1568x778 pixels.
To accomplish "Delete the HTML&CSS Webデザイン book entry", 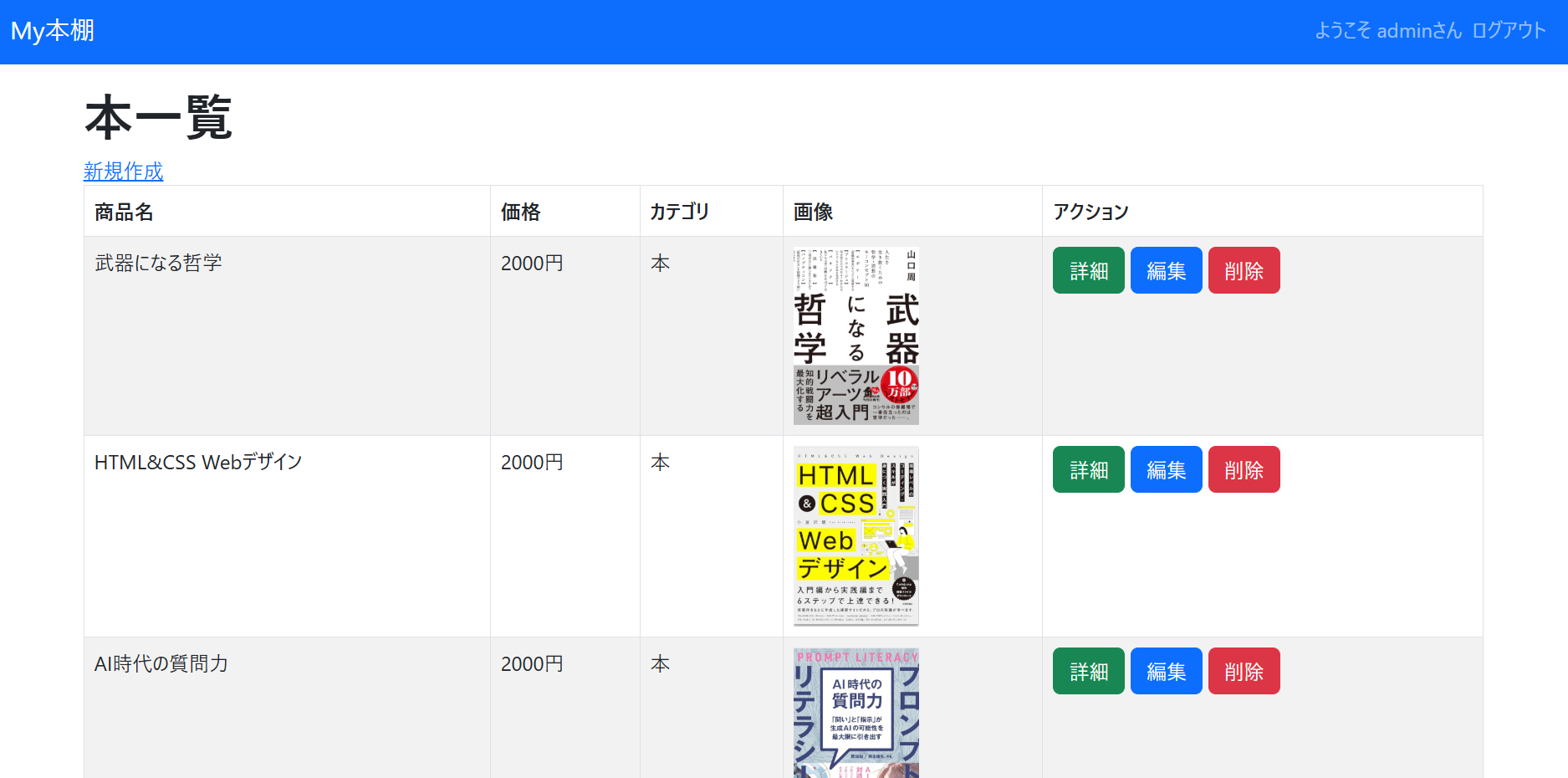I will click(1244, 469).
